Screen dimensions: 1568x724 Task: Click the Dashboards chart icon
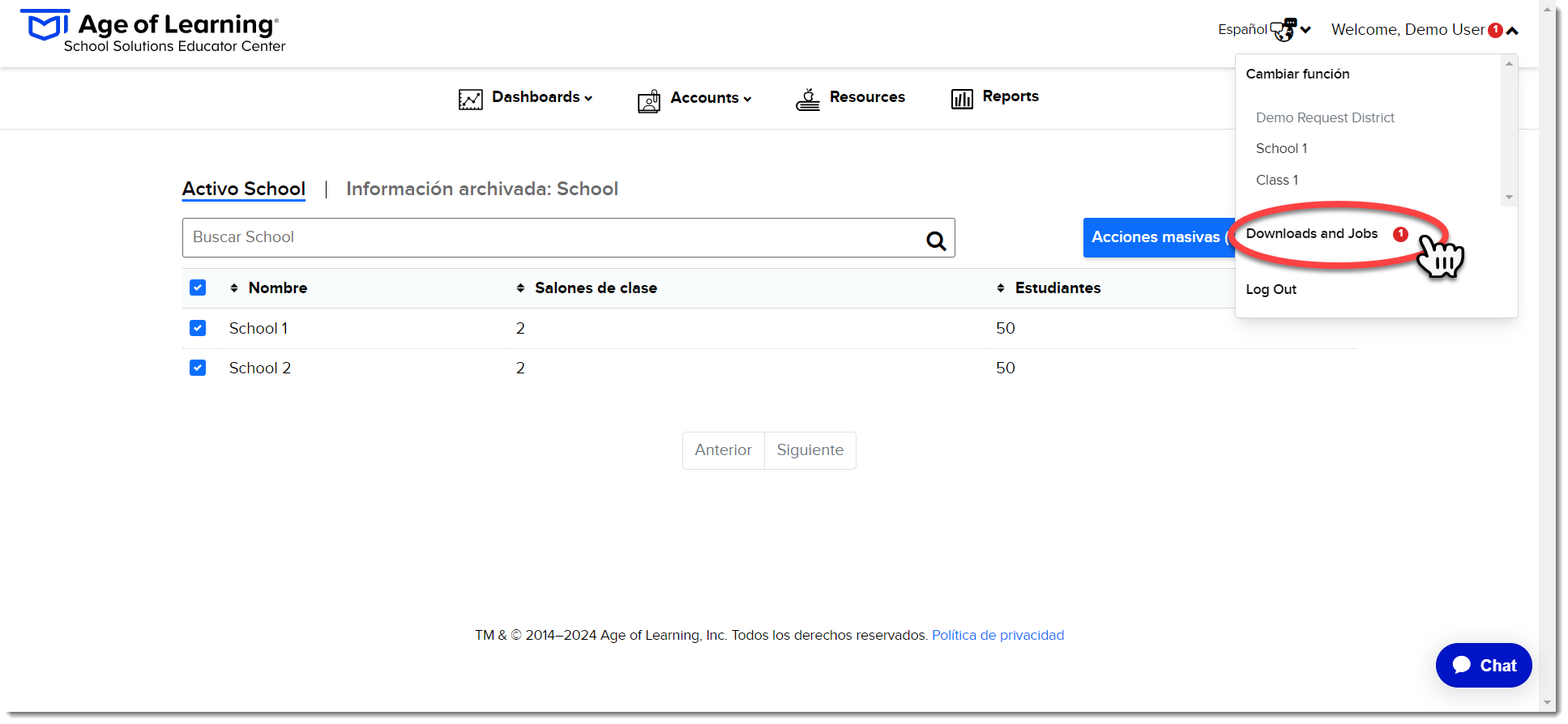point(470,99)
